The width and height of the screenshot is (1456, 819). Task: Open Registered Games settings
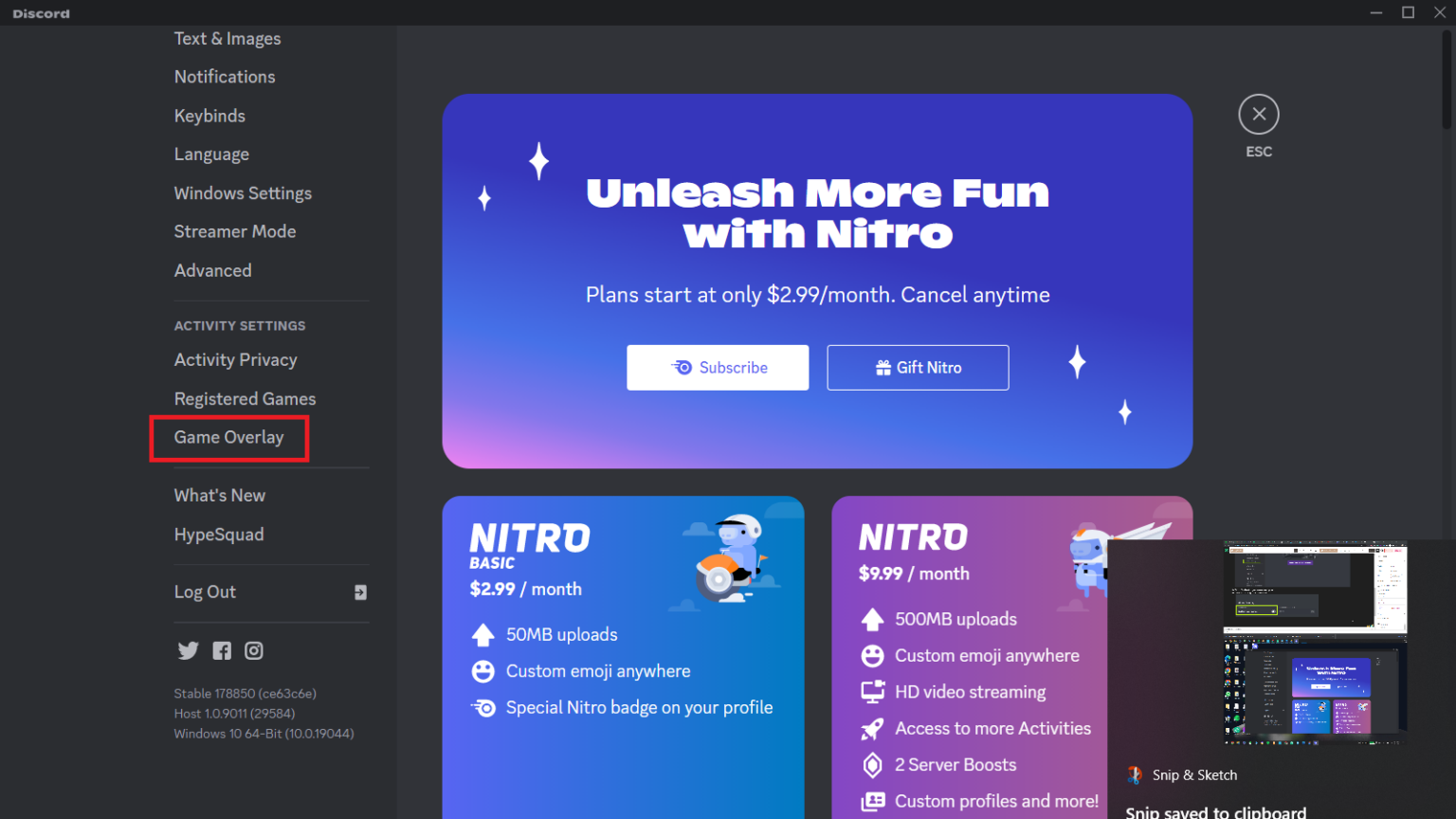[245, 399]
